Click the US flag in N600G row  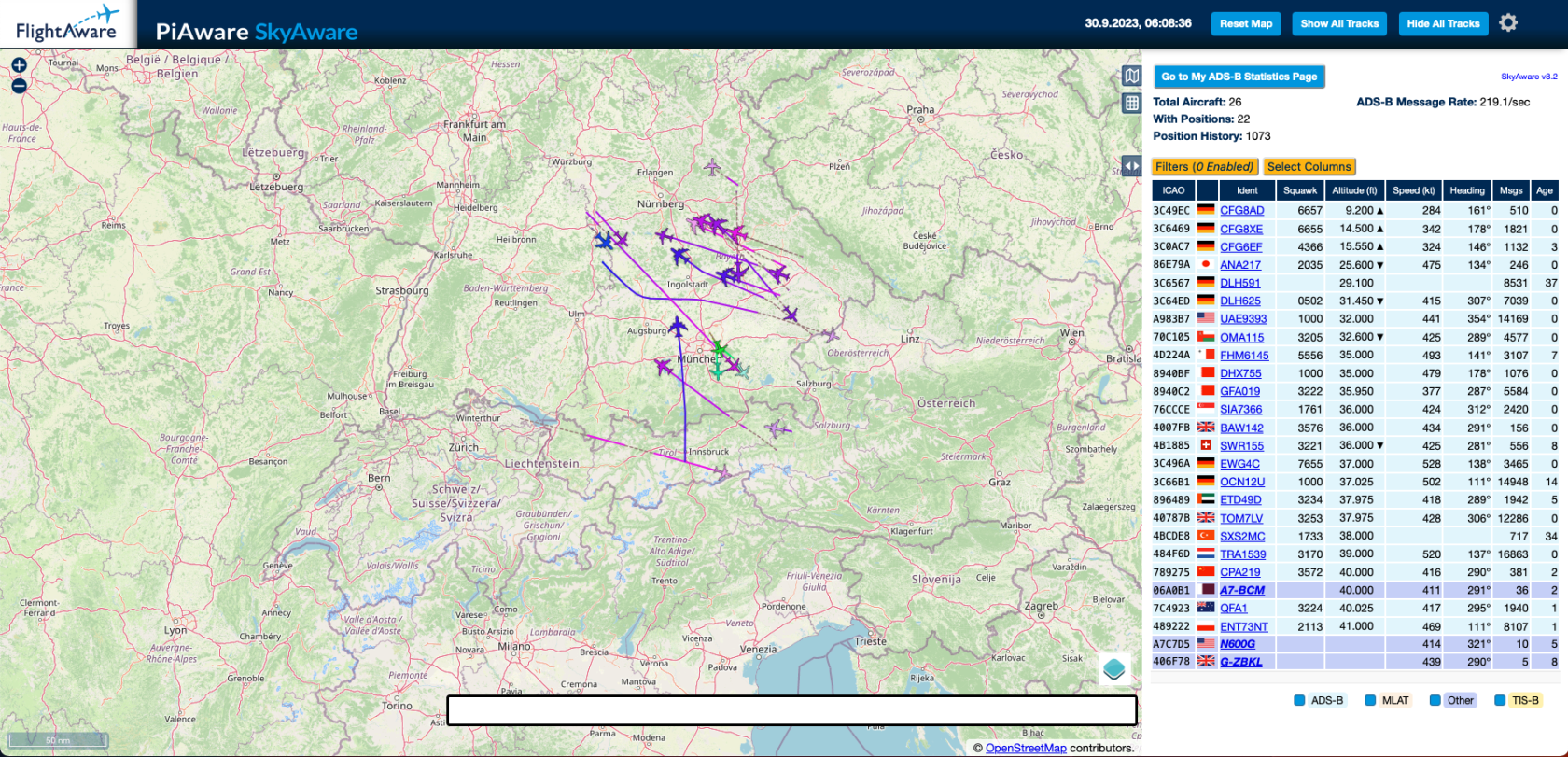click(x=1206, y=644)
